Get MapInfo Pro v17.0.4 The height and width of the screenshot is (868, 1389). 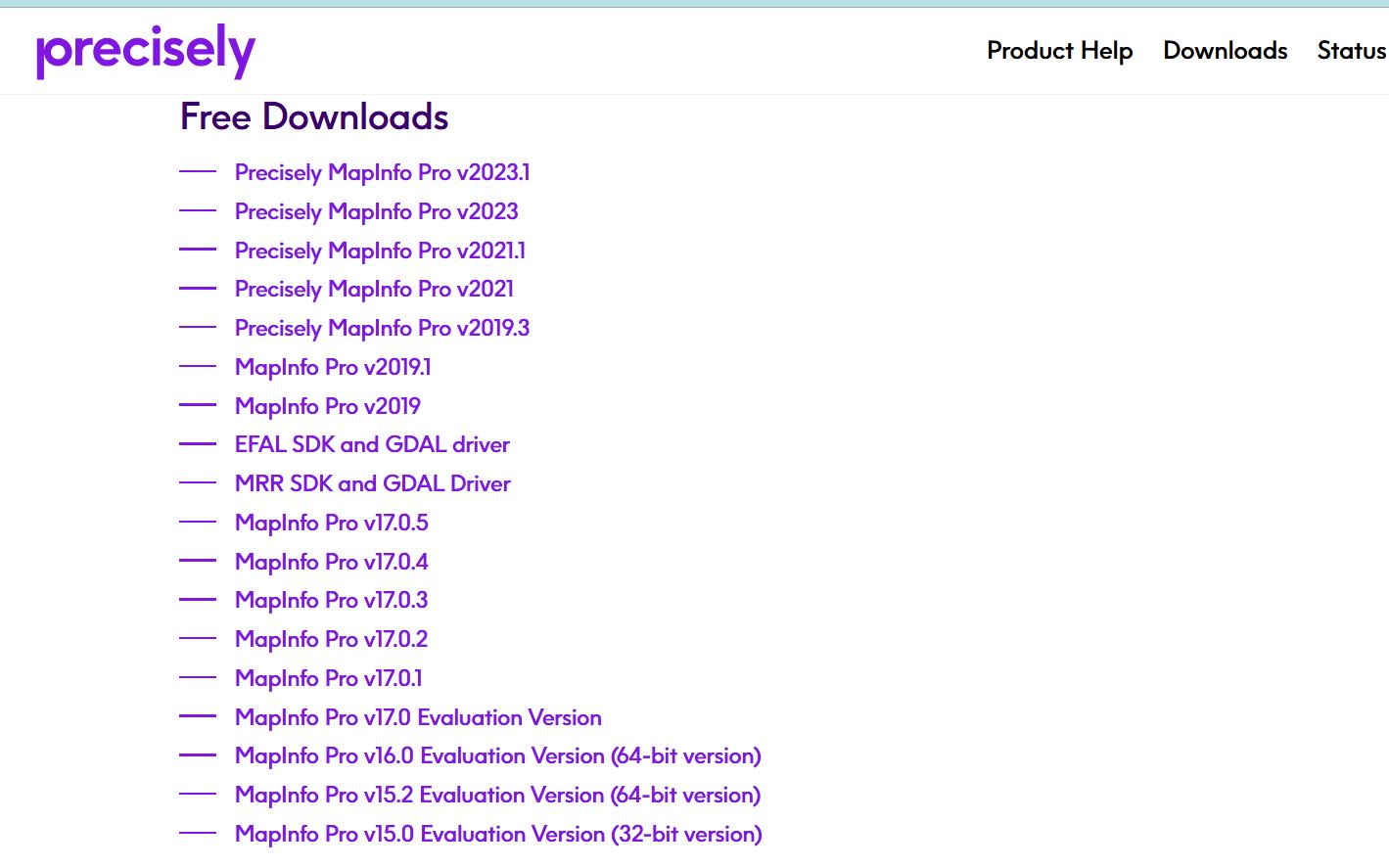pyautogui.click(x=332, y=562)
